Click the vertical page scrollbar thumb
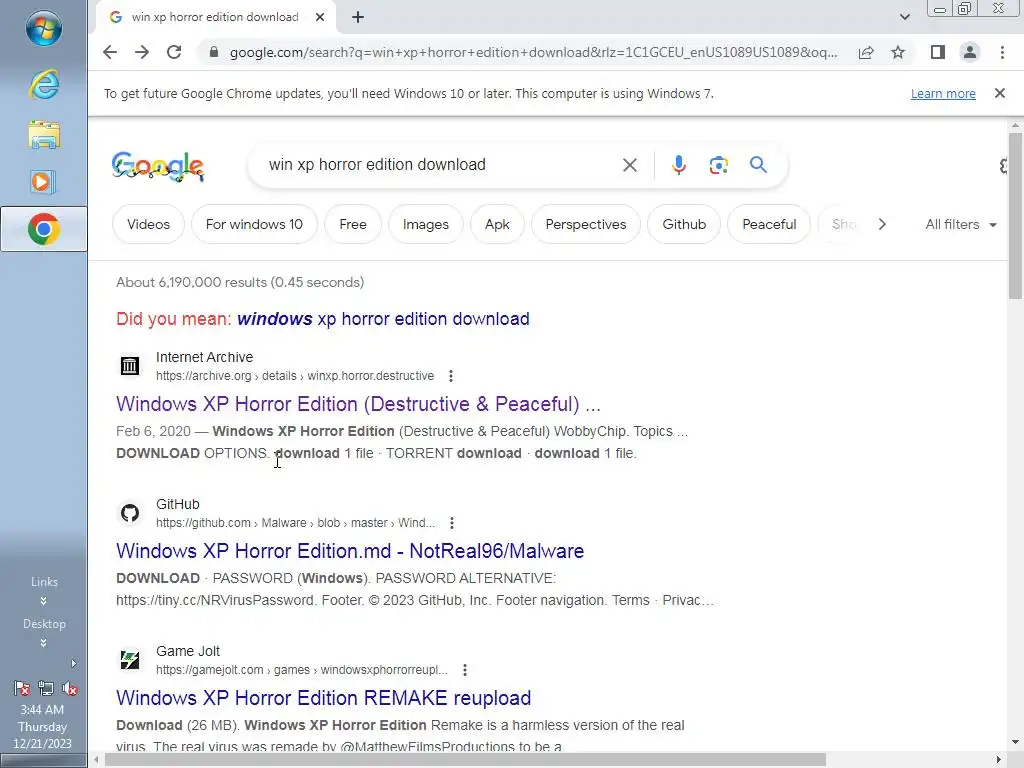This screenshot has height=768, width=1024. pos(1015,216)
